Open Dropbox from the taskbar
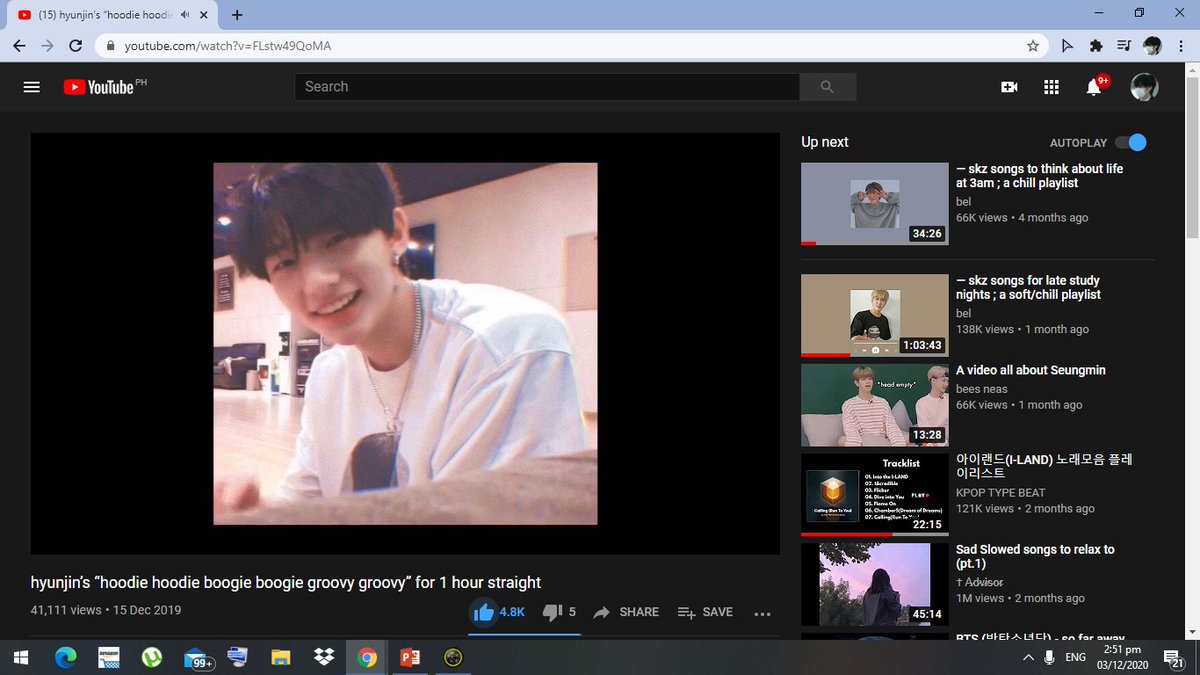Screen dimensions: 1200x675 (323, 657)
